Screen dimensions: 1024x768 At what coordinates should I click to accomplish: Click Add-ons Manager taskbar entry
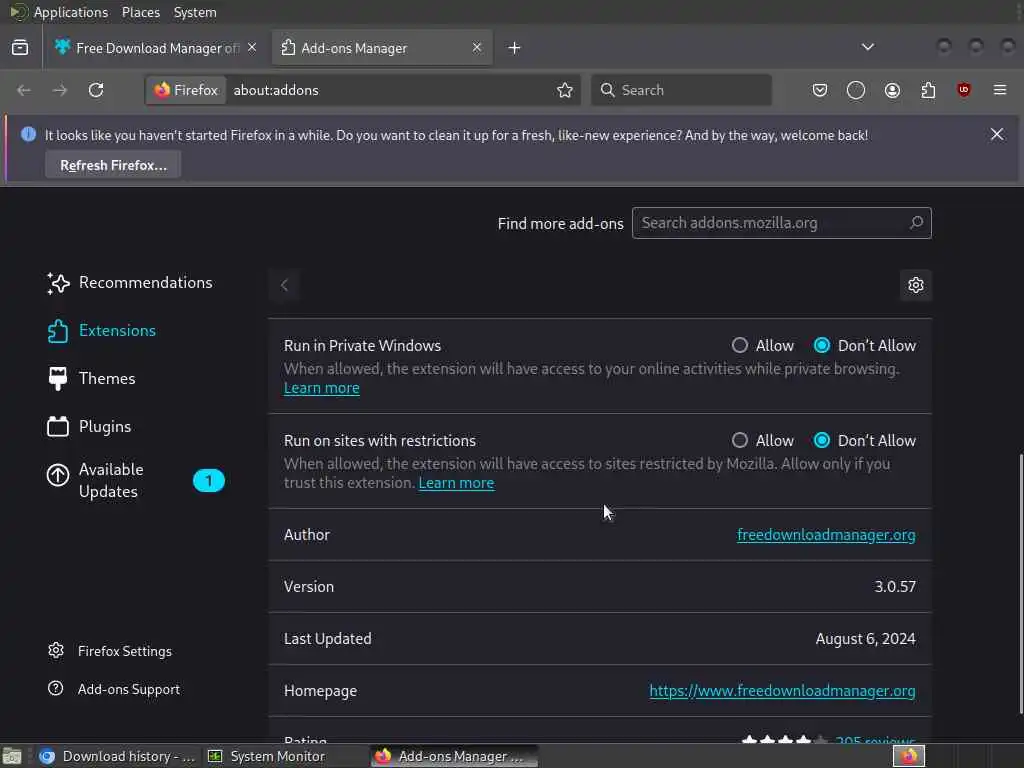pos(454,756)
